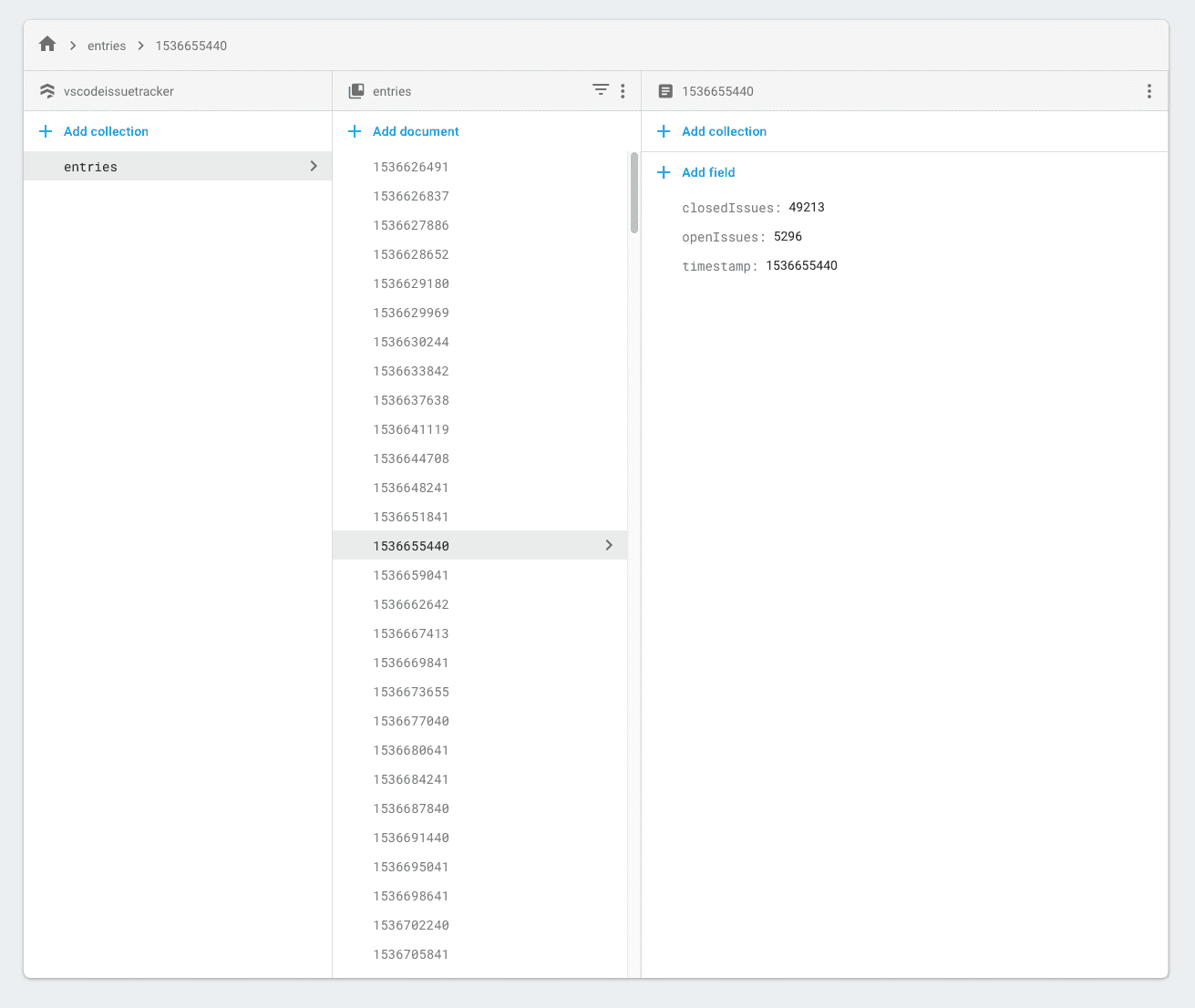Expand the entries collection chevron

tap(314, 166)
